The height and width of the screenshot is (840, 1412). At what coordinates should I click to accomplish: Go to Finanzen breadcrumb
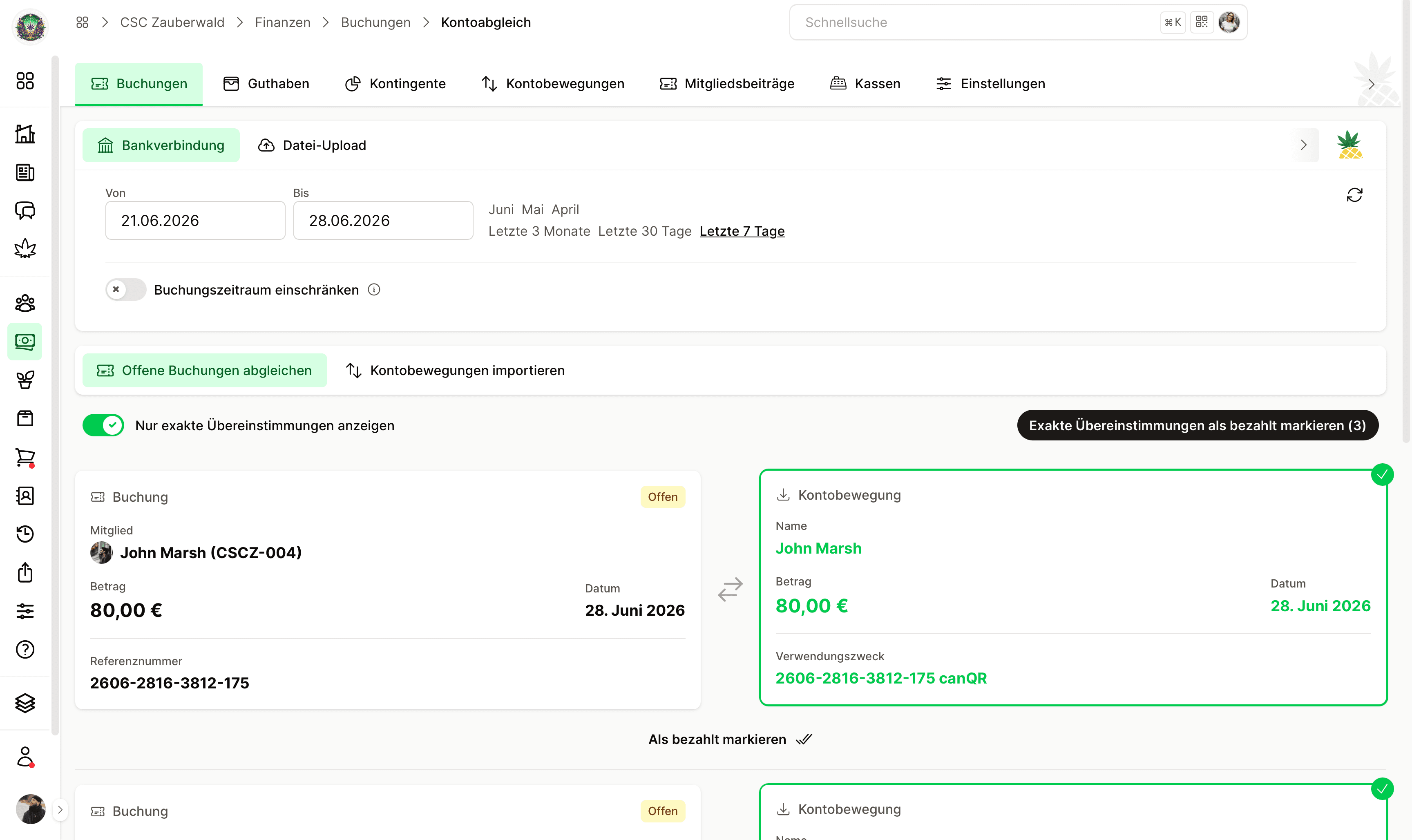pos(282,22)
